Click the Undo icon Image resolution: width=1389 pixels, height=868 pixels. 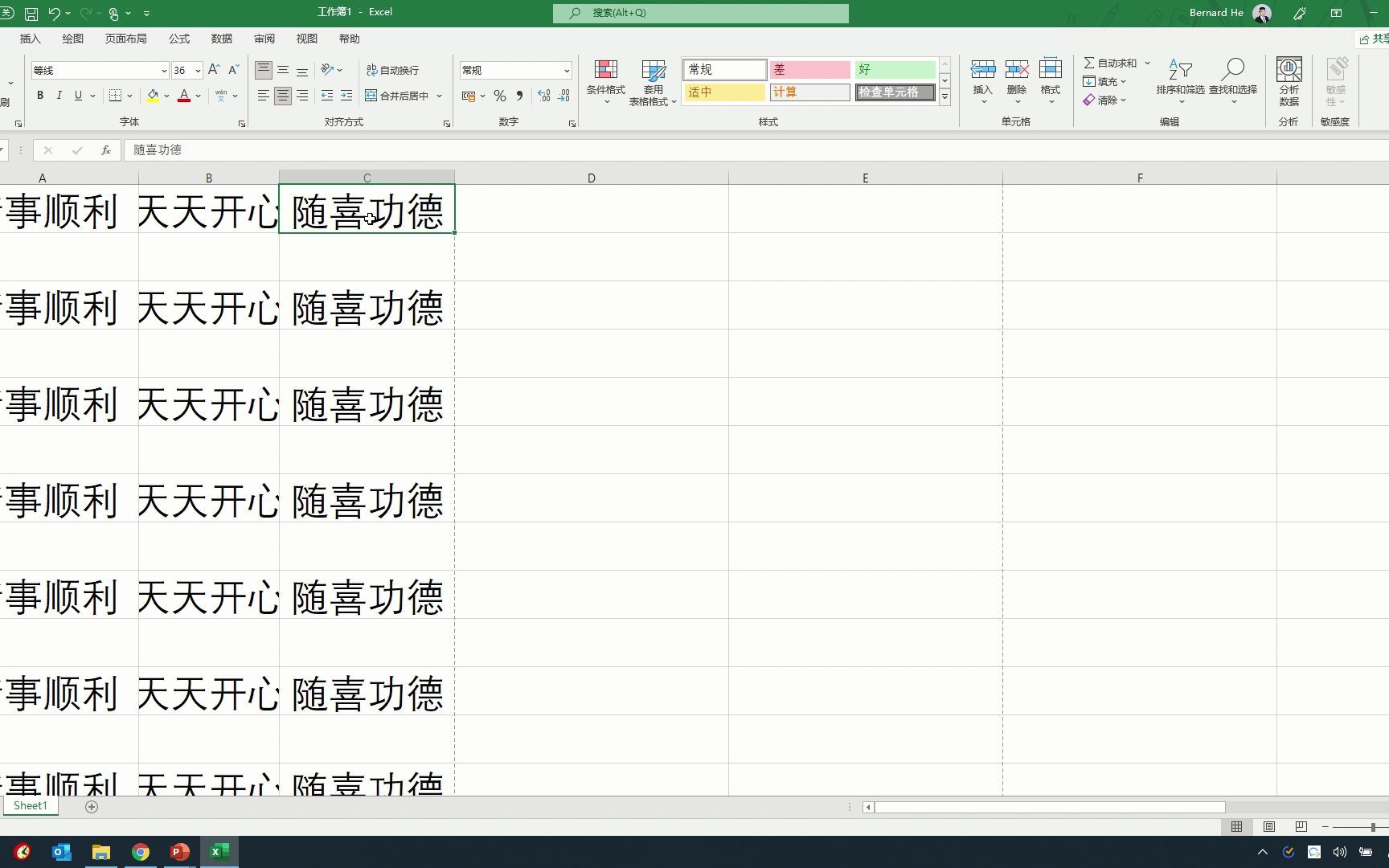(54, 13)
